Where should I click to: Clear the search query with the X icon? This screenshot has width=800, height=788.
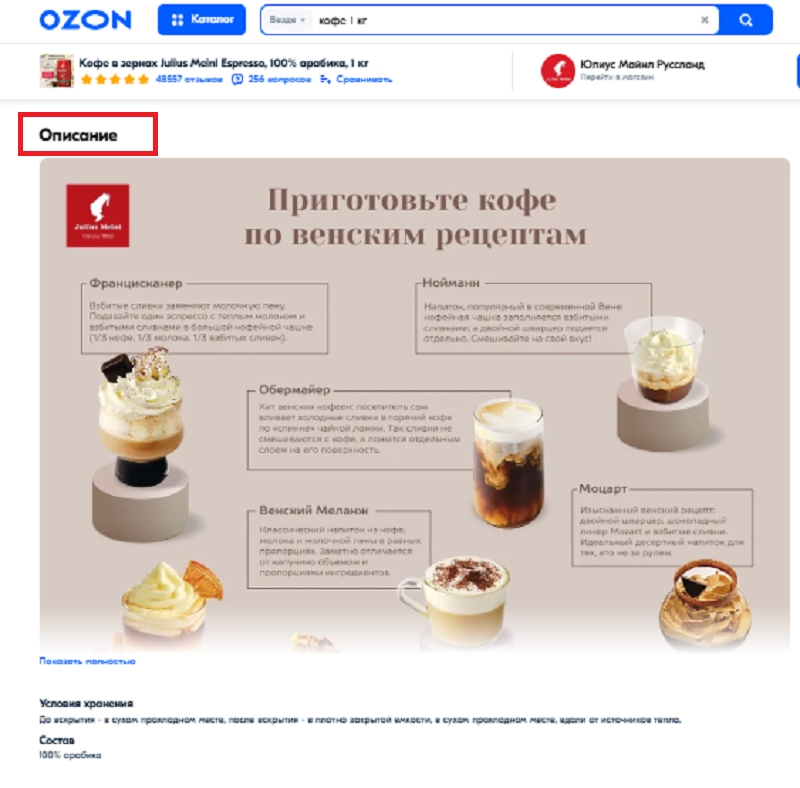click(705, 20)
